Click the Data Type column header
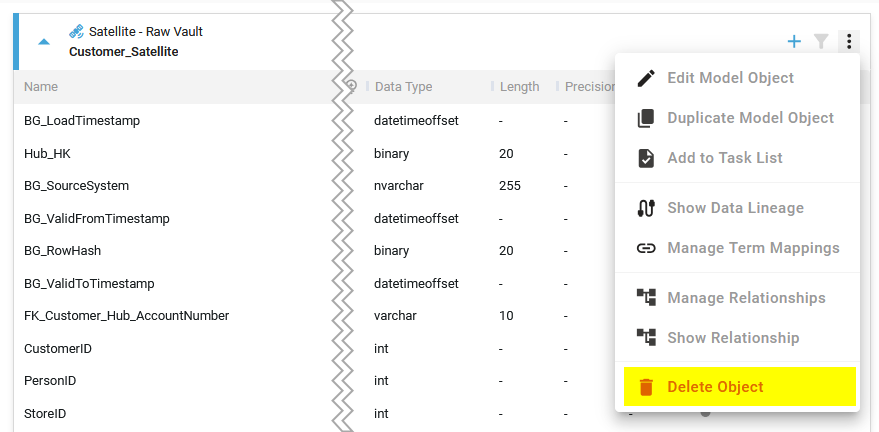 [x=403, y=87]
